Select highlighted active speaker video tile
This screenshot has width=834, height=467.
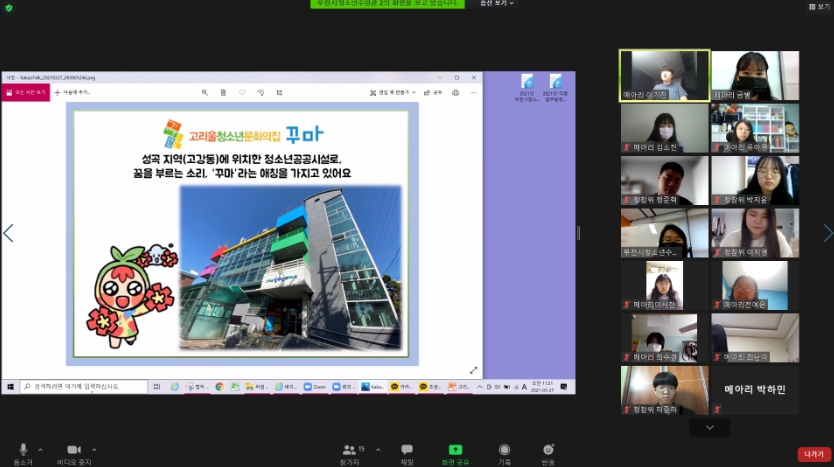(664, 76)
